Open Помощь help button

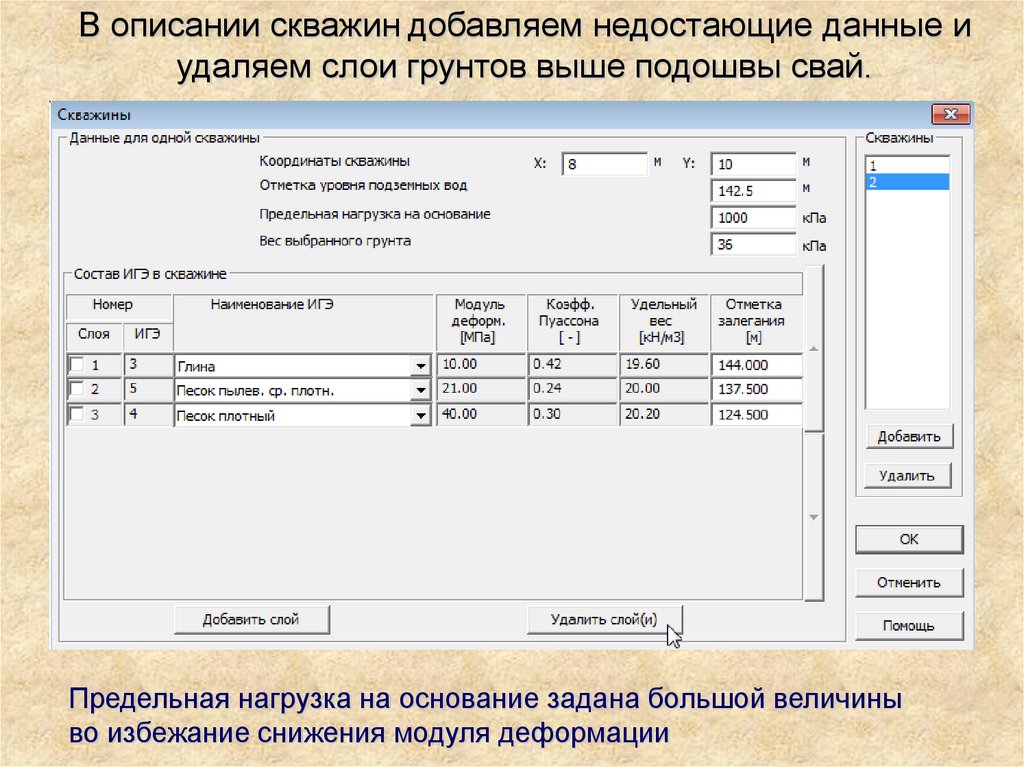pyautogui.click(x=909, y=626)
